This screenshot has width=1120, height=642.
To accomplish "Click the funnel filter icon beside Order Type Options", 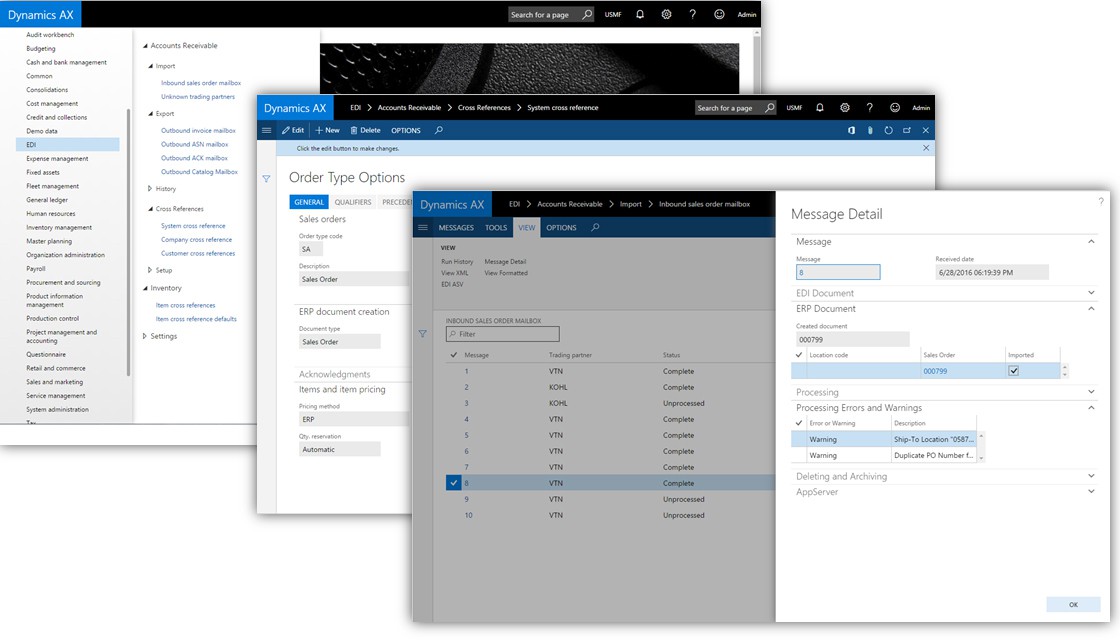I will coord(266,179).
